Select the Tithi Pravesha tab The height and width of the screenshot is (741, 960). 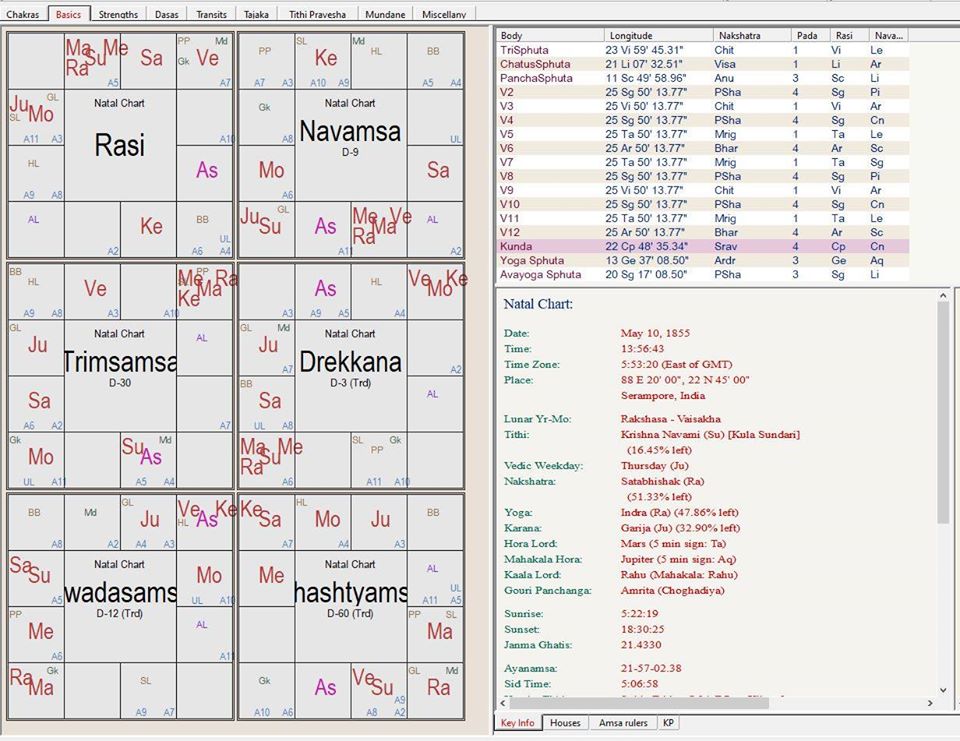pos(317,14)
